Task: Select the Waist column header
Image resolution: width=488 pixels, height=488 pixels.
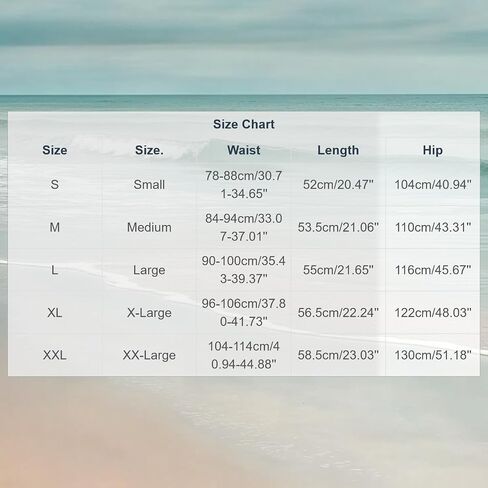Action: click(x=244, y=150)
